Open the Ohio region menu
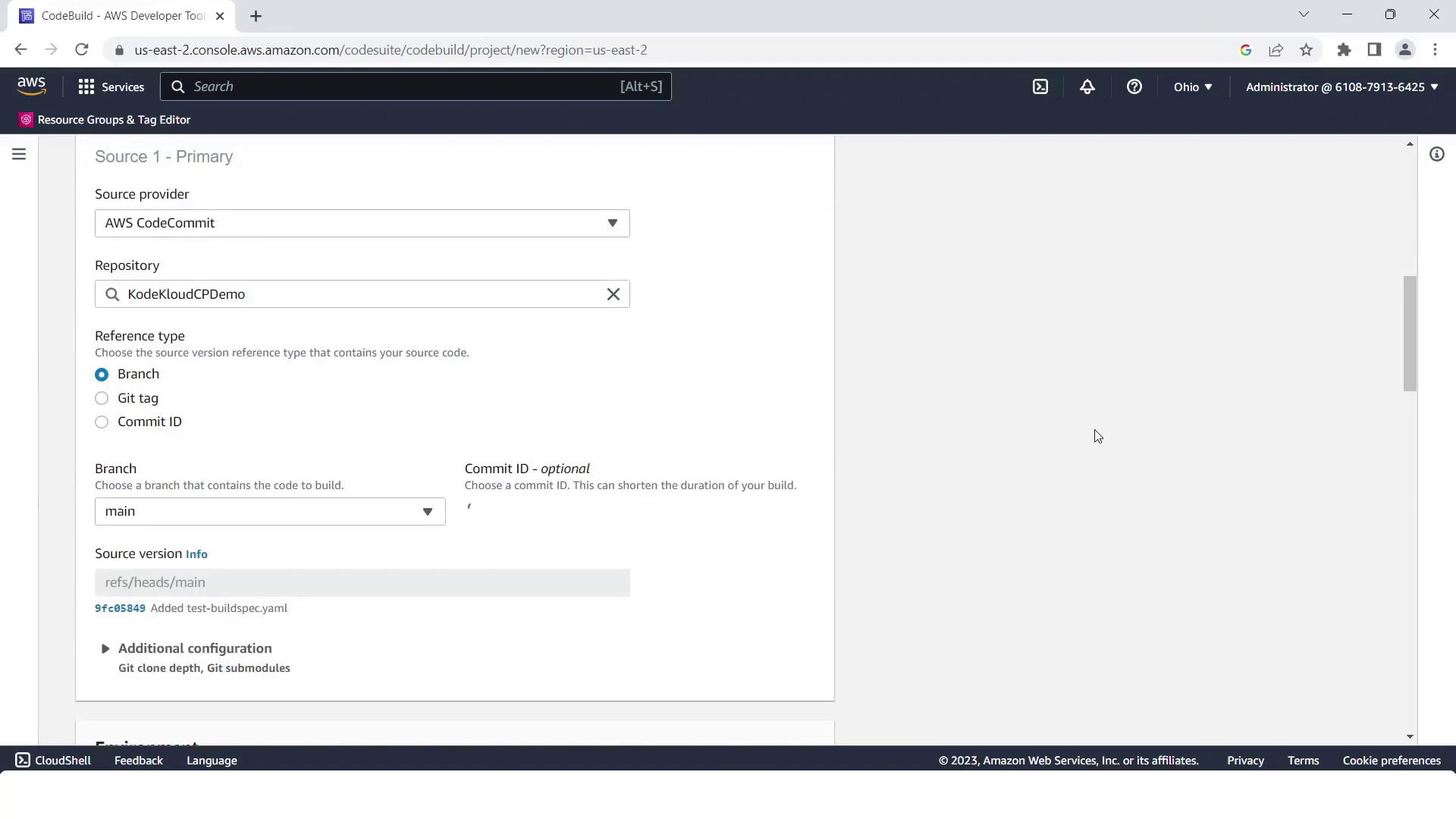 pos(1192,87)
